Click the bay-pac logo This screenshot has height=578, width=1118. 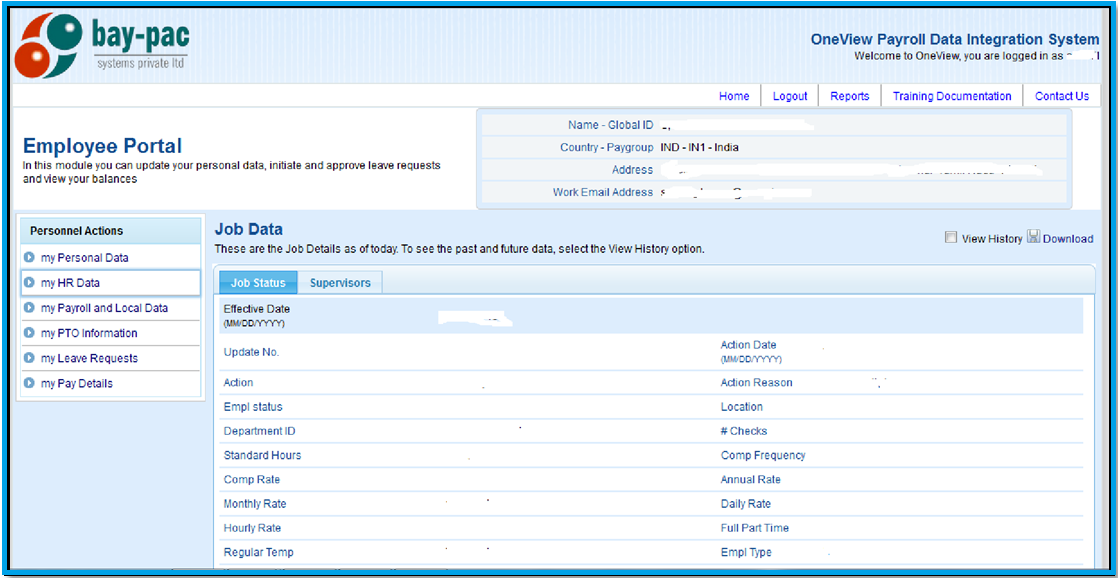click(102, 45)
